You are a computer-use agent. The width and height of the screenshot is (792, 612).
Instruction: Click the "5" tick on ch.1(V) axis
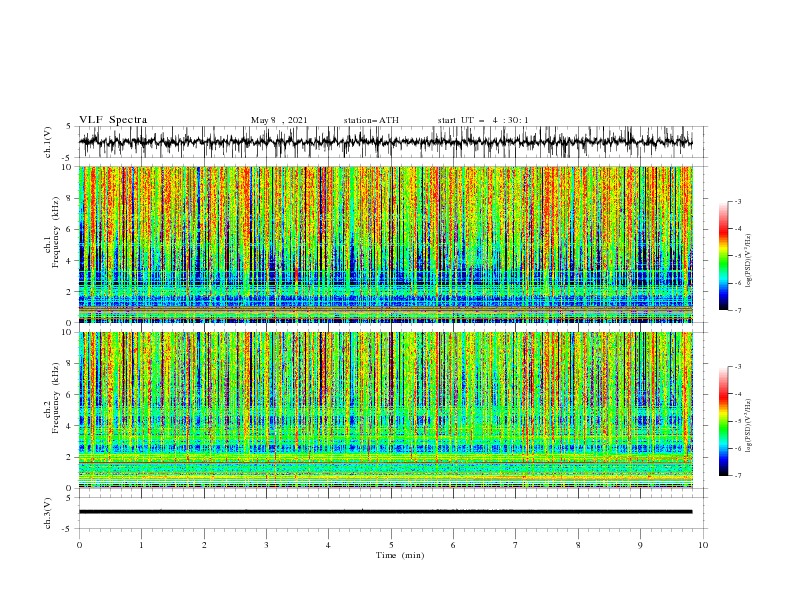point(68,127)
